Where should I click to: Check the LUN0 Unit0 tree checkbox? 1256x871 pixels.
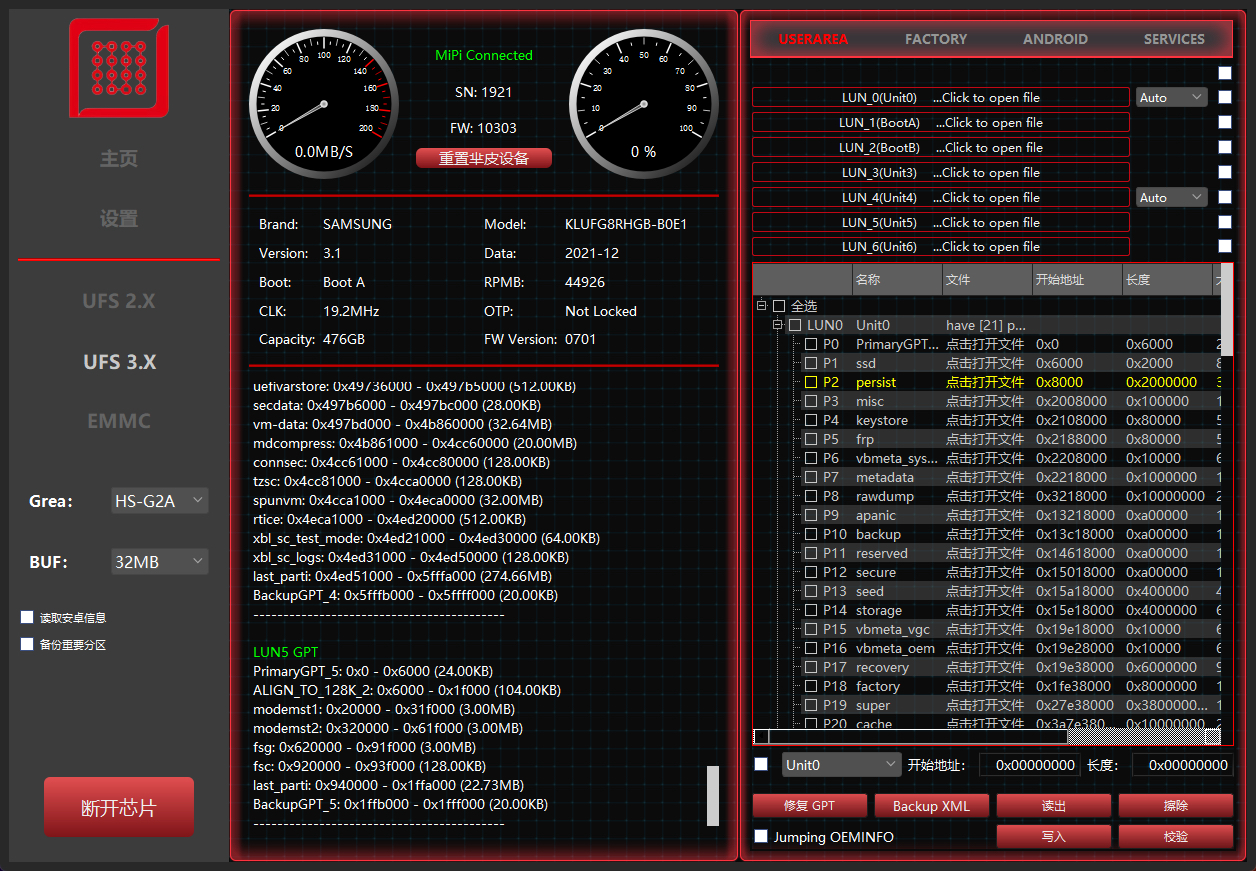coord(795,325)
